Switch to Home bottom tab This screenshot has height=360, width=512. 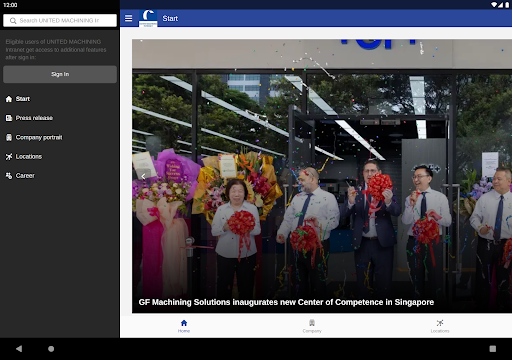click(x=184, y=326)
